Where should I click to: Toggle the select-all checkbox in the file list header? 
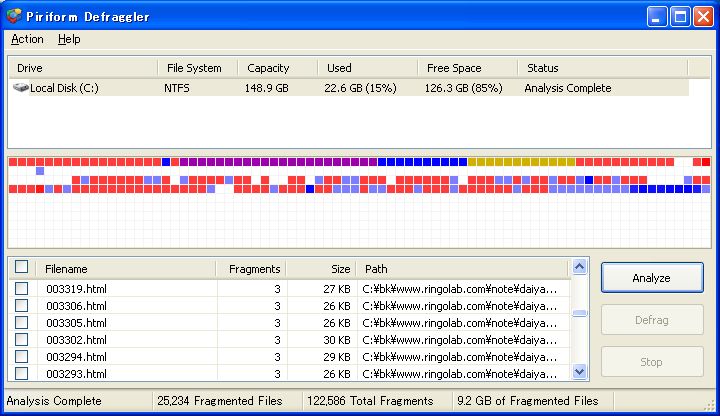pyautogui.click(x=22, y=267)
